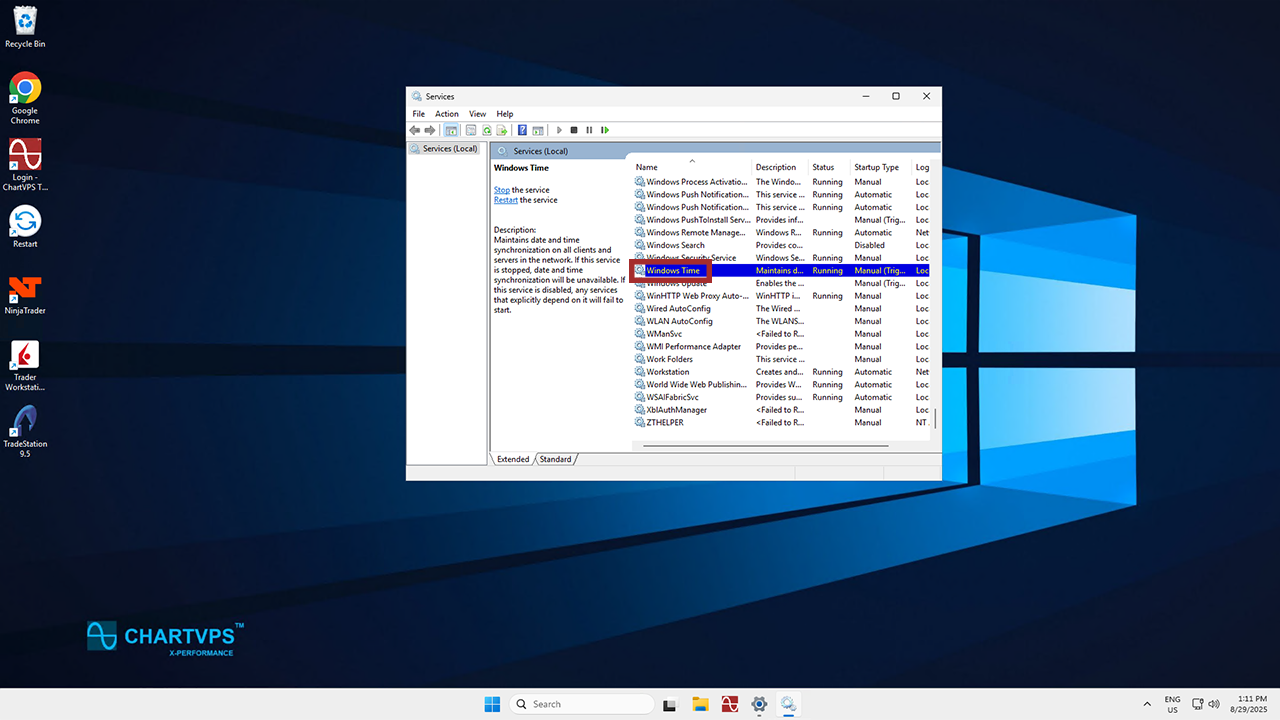This screenshot has width=1280, height=720.
Task: Click the Restart Service toolbar icon
Action: click(605, 130)
